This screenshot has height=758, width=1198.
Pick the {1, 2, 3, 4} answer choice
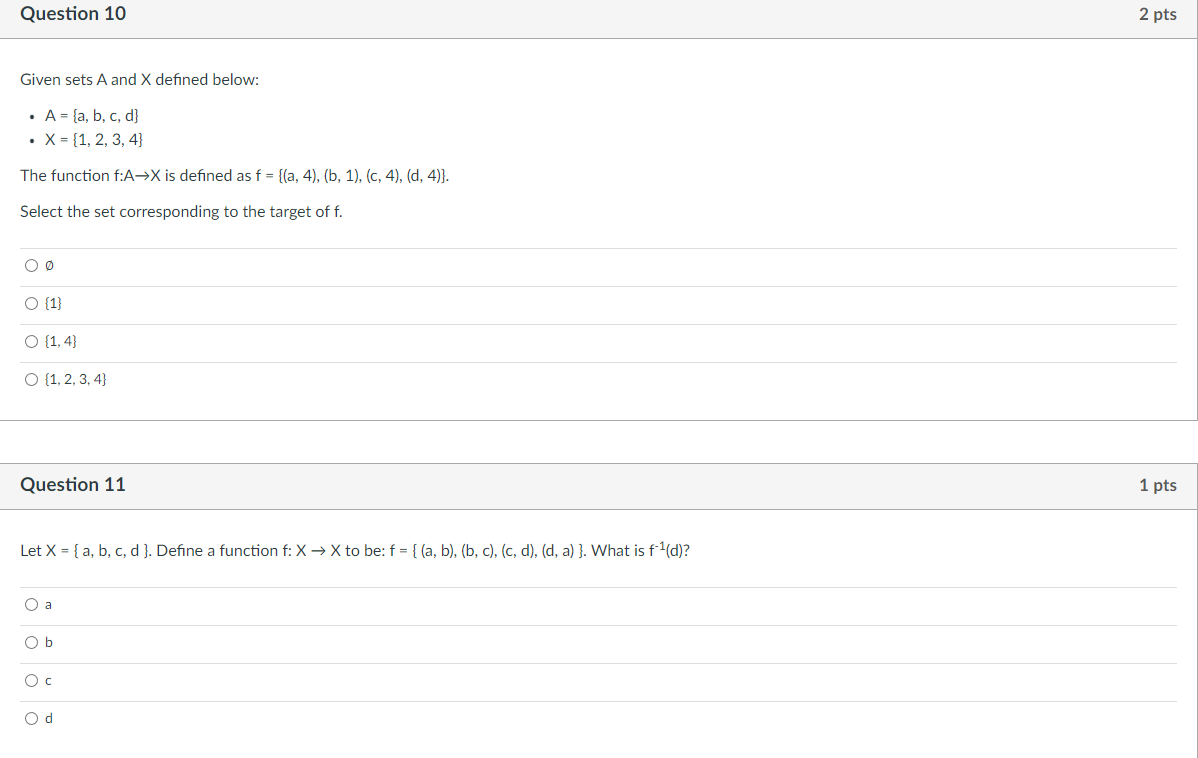point(31,379)
